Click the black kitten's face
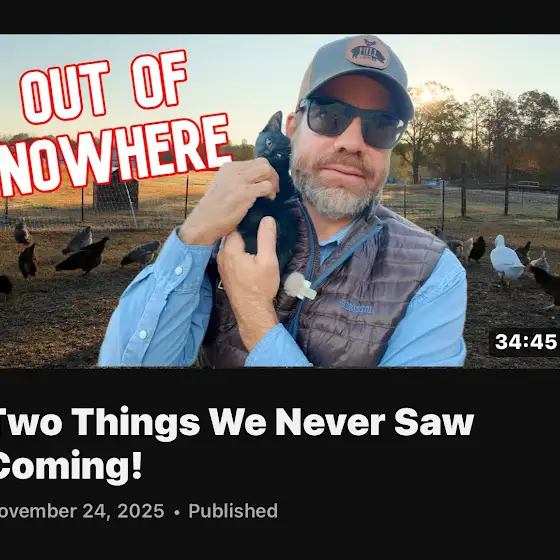This screenshot has width=560, height=560. [272, 142]
